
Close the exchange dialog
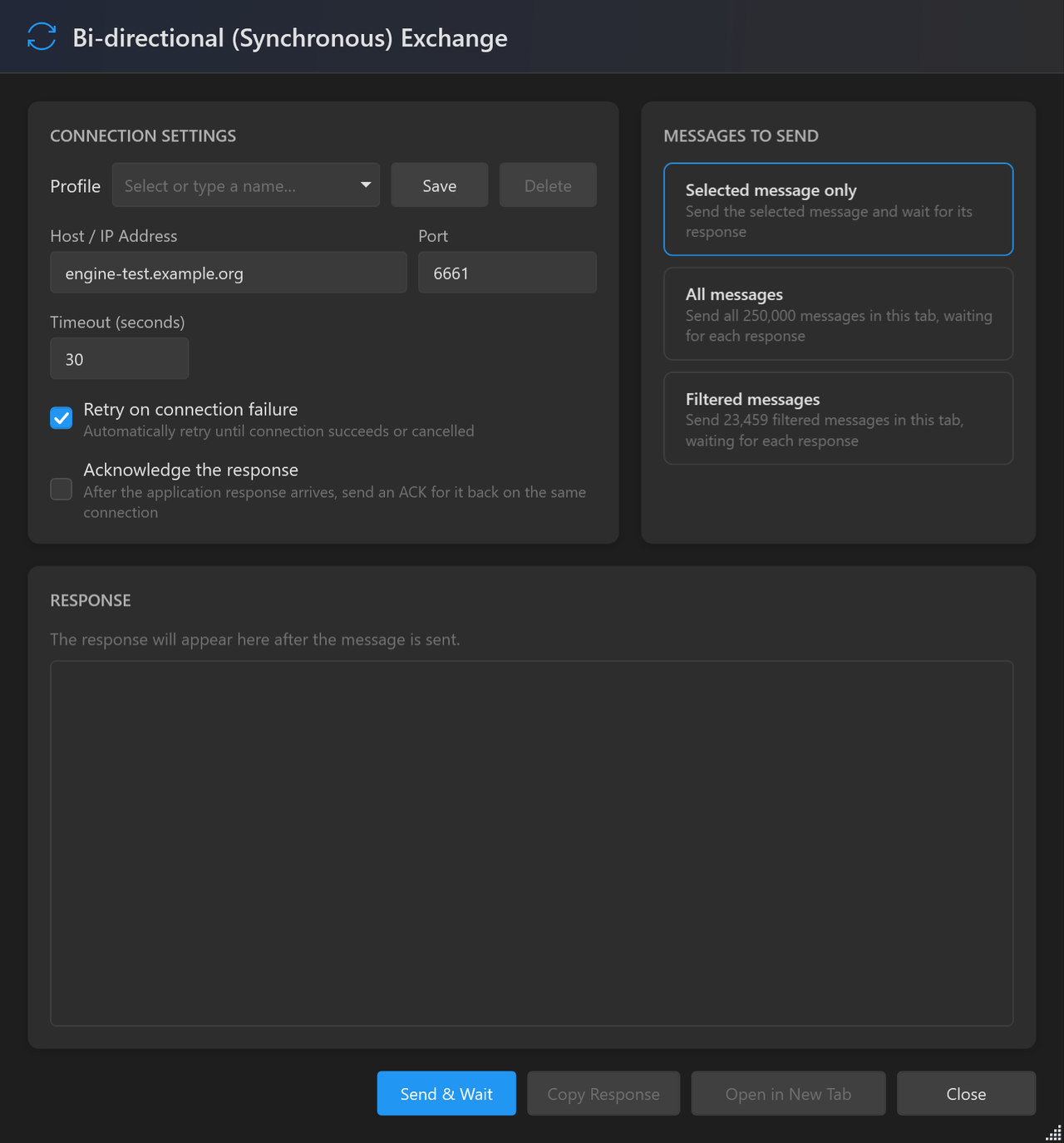[x=967, y=1094]
